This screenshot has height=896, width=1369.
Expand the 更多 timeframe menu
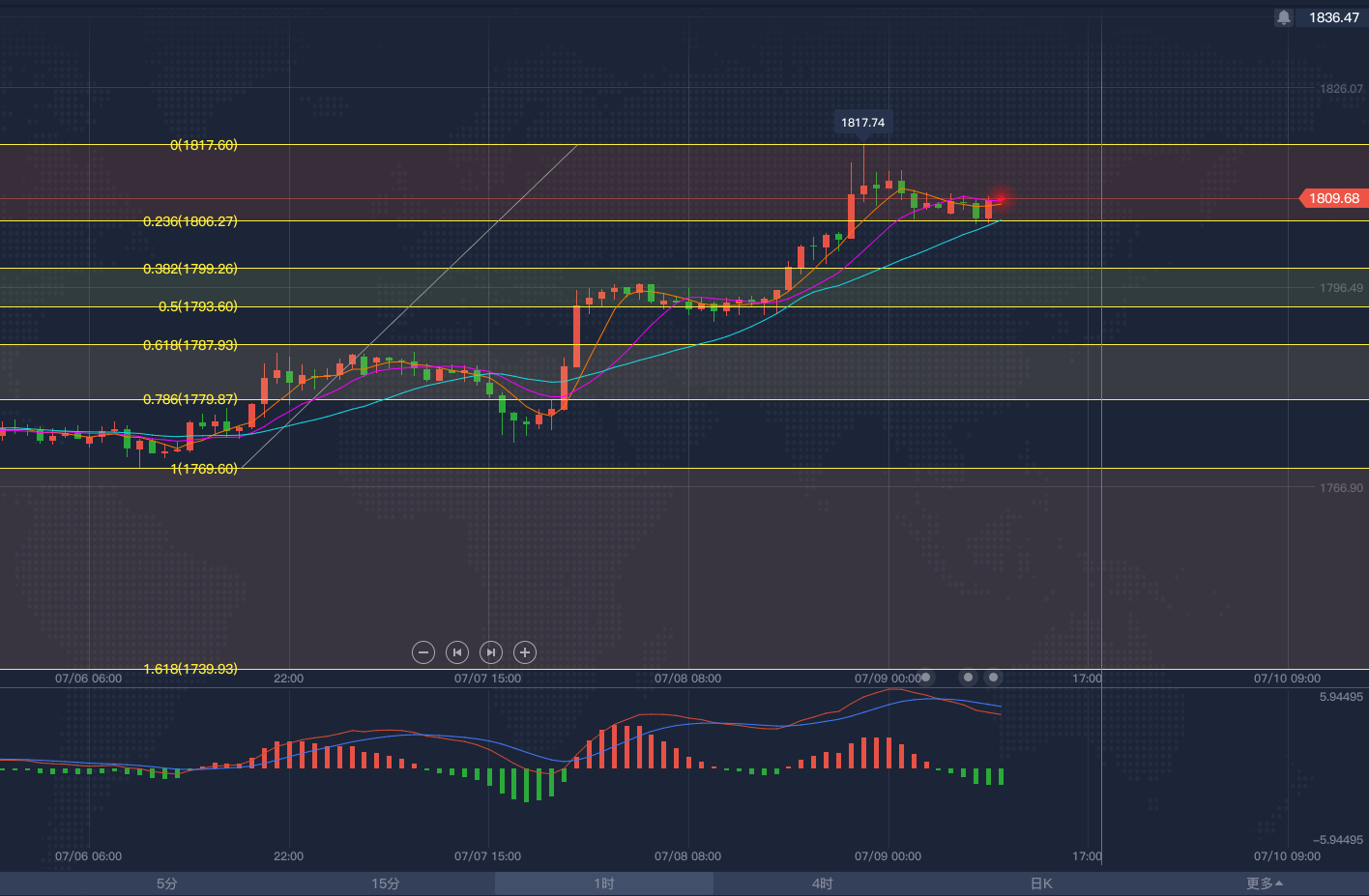click(1265, 883)
